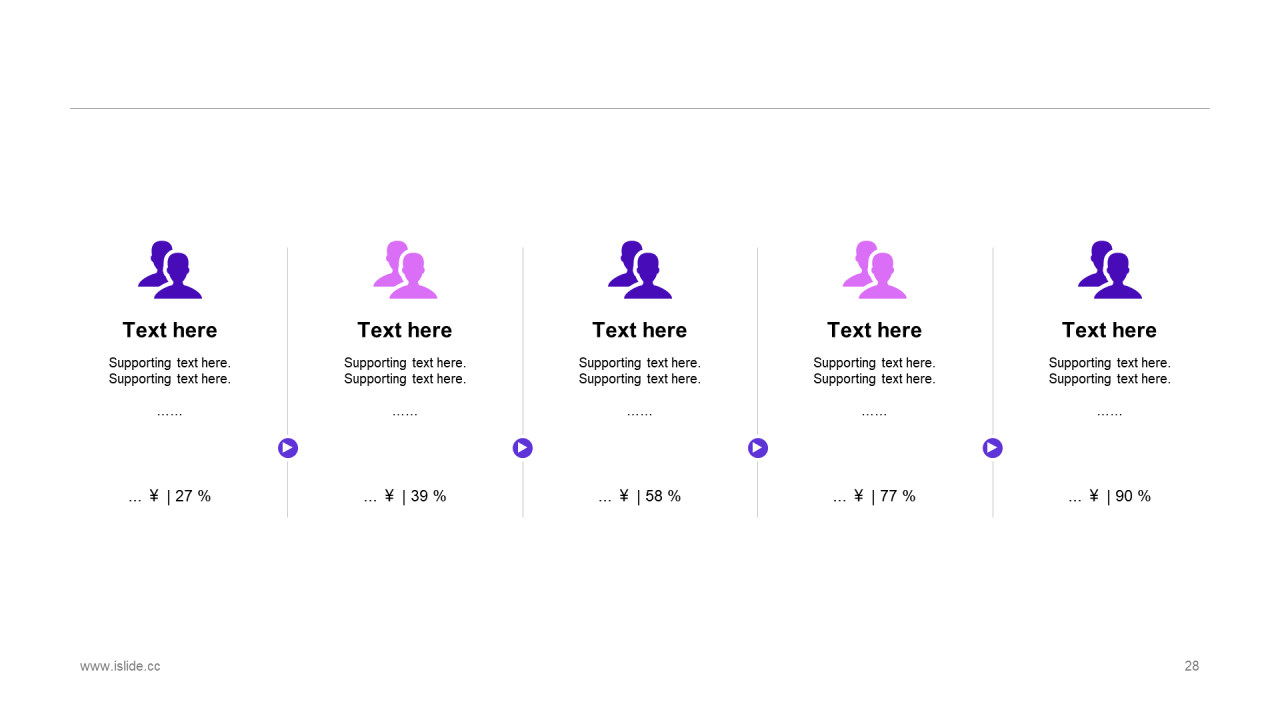Click the play arrow between 77 % and 90 %
This screenshot has width=1280, height=720.
tap(993, 448)
